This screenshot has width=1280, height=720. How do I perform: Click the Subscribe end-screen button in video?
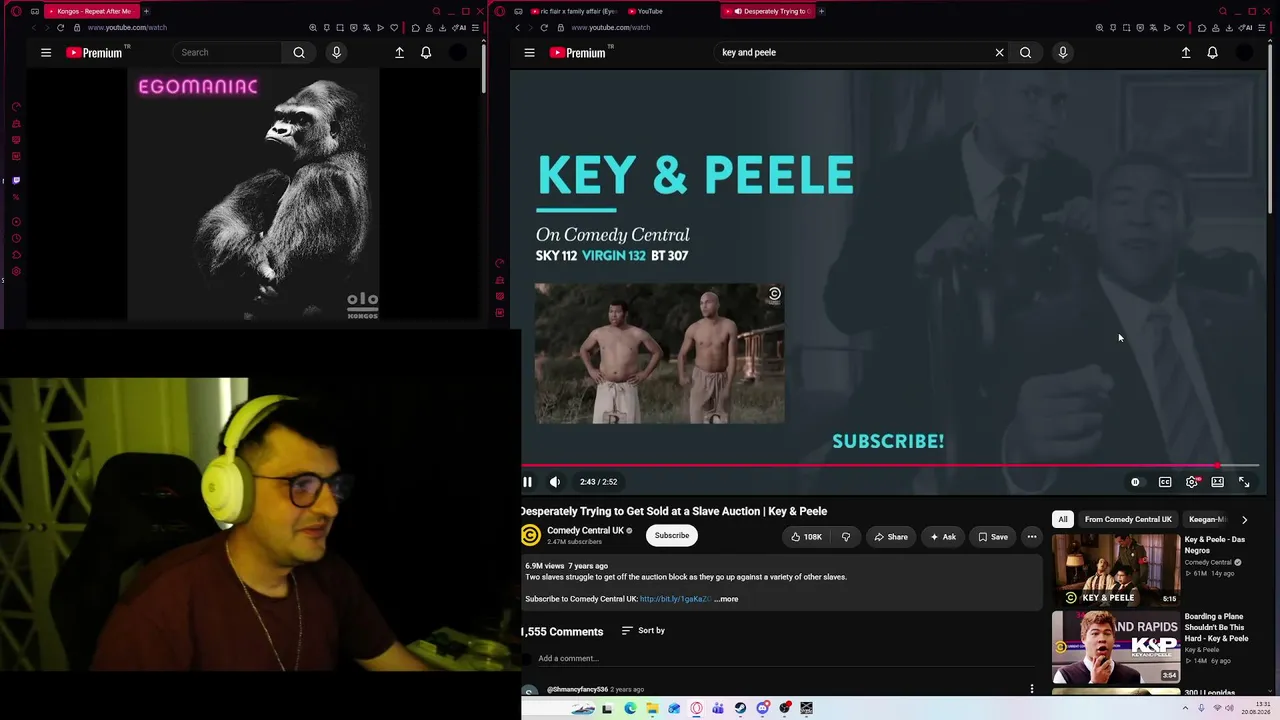[888, 441]
